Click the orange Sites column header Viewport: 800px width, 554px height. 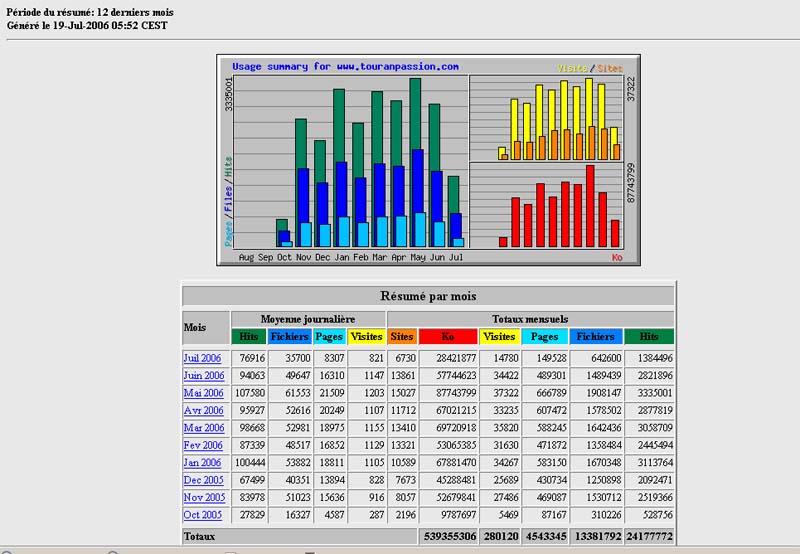(x=402, y=336)
